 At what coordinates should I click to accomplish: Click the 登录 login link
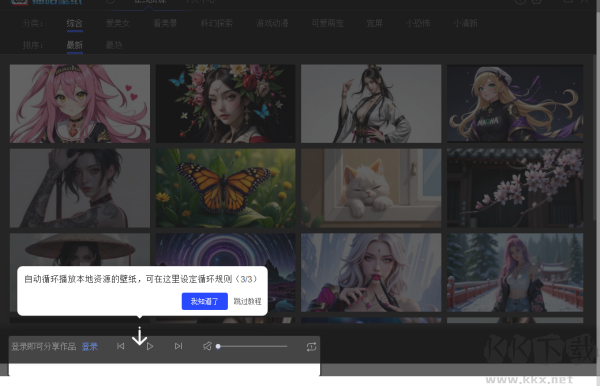click(x=90, y=347)
